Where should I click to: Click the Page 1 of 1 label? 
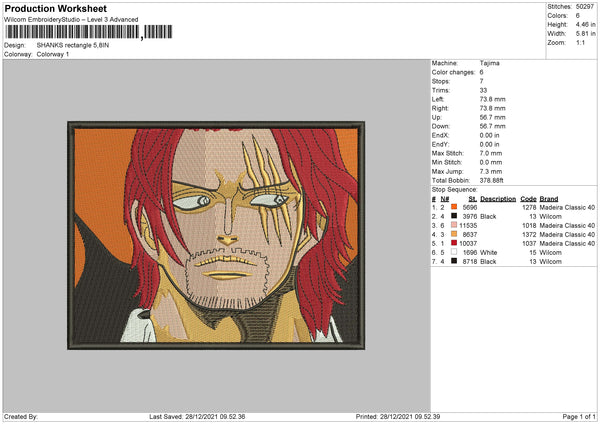579,416
